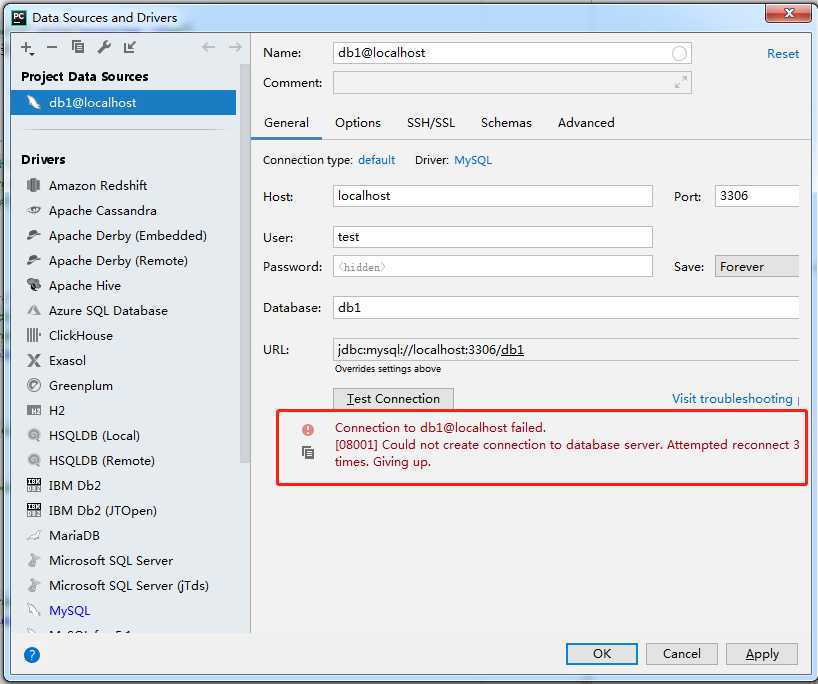Click the red error indicator icon
Screen dimensions: 818x684
pos(308,429)
